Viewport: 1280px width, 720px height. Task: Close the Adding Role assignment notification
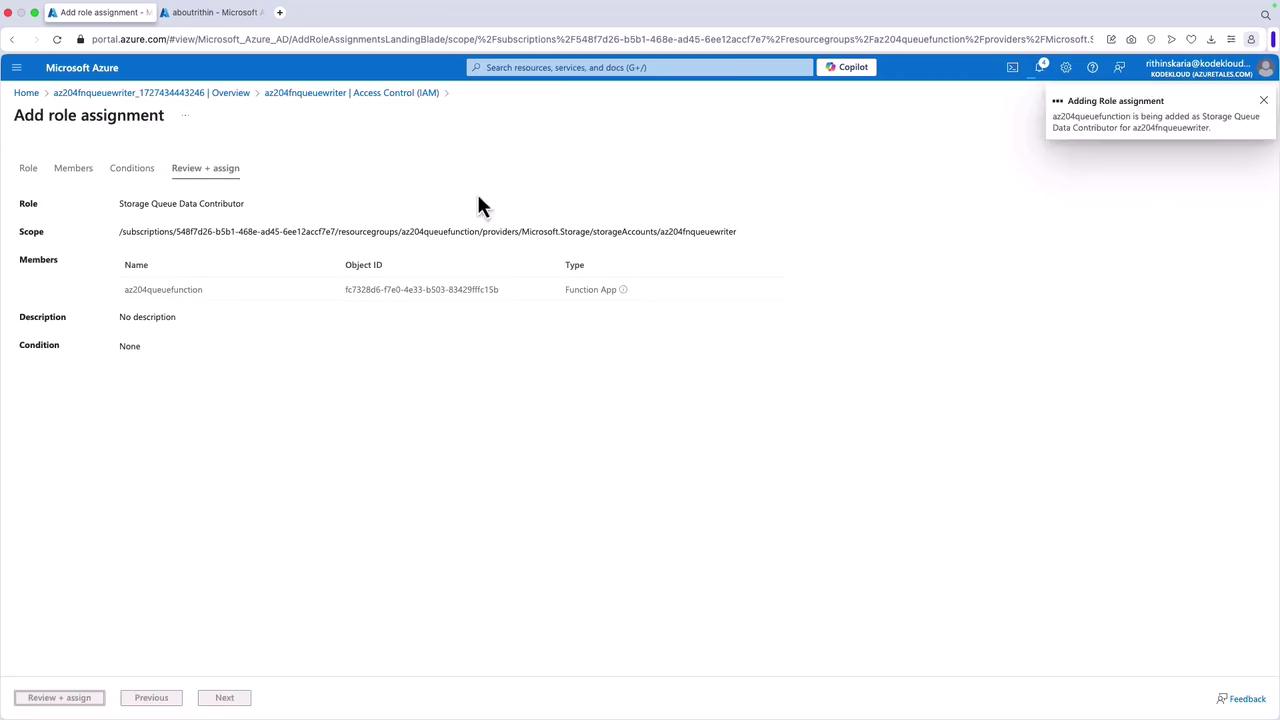tap(1264, 100)
